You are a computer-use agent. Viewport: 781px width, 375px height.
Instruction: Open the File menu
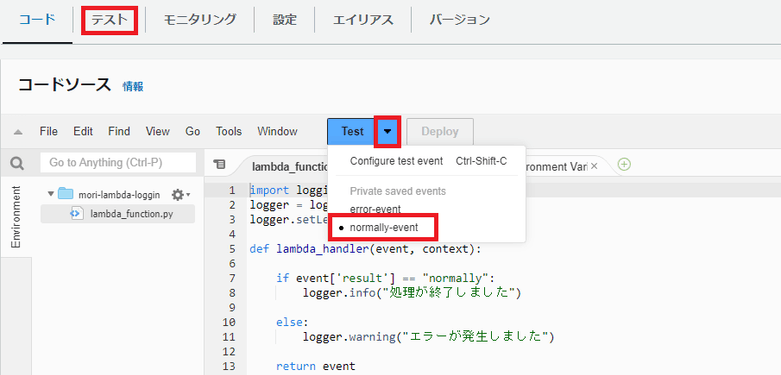48,131
